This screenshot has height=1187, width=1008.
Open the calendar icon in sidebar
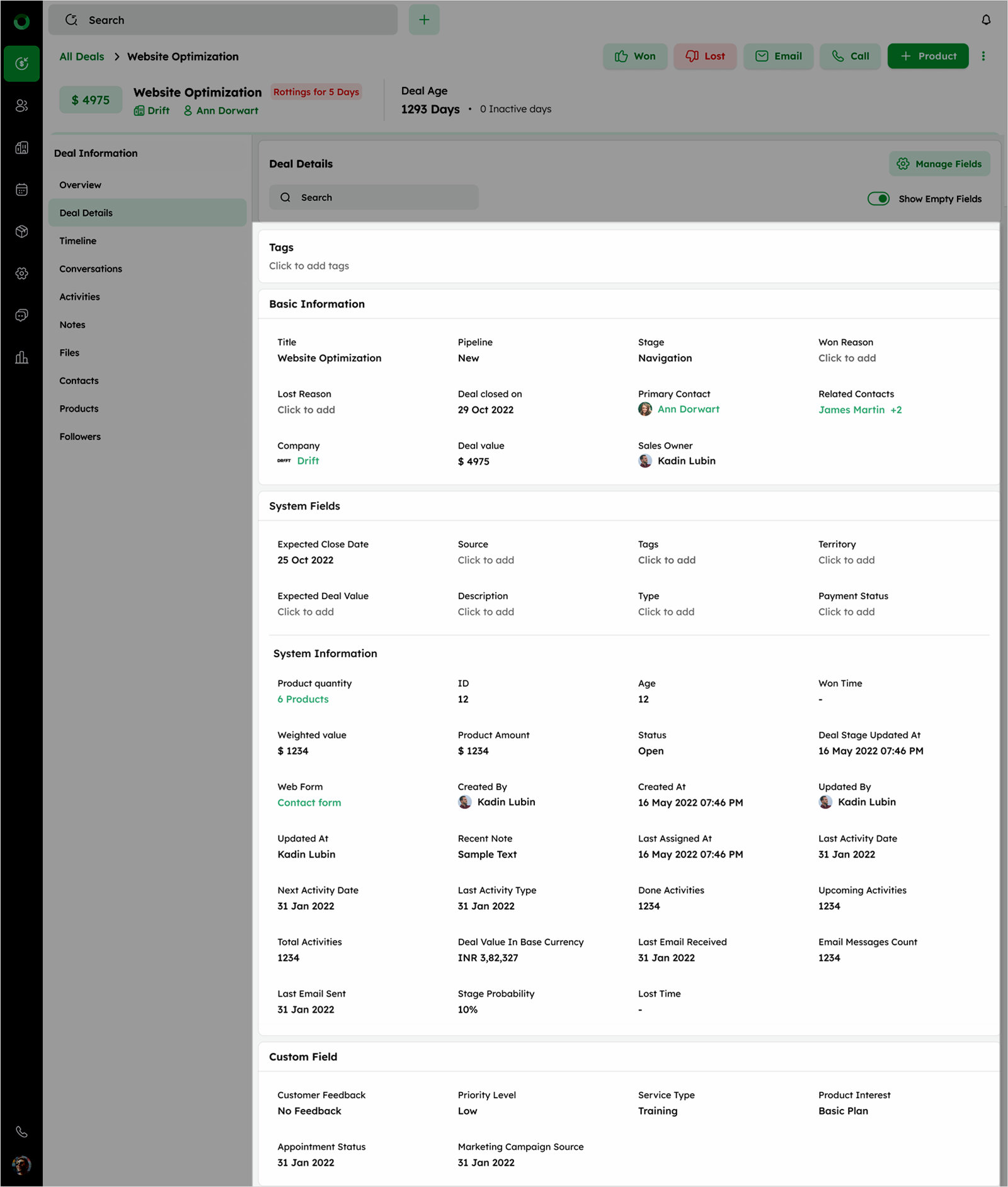tap(21, 190)
